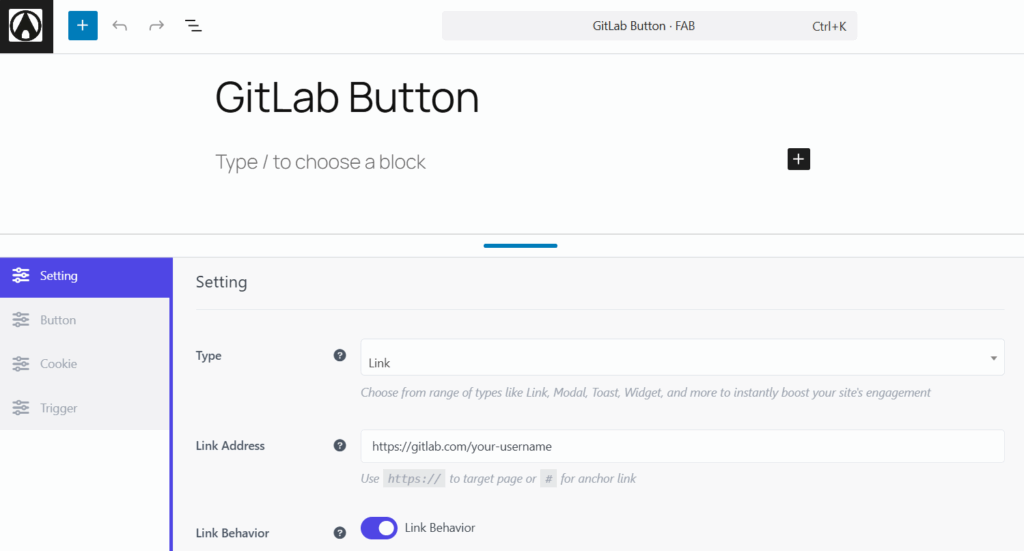Viewport: 1024px width, 551px height.
Task: Switch to the Cookie tab
Action: (85, 364)
